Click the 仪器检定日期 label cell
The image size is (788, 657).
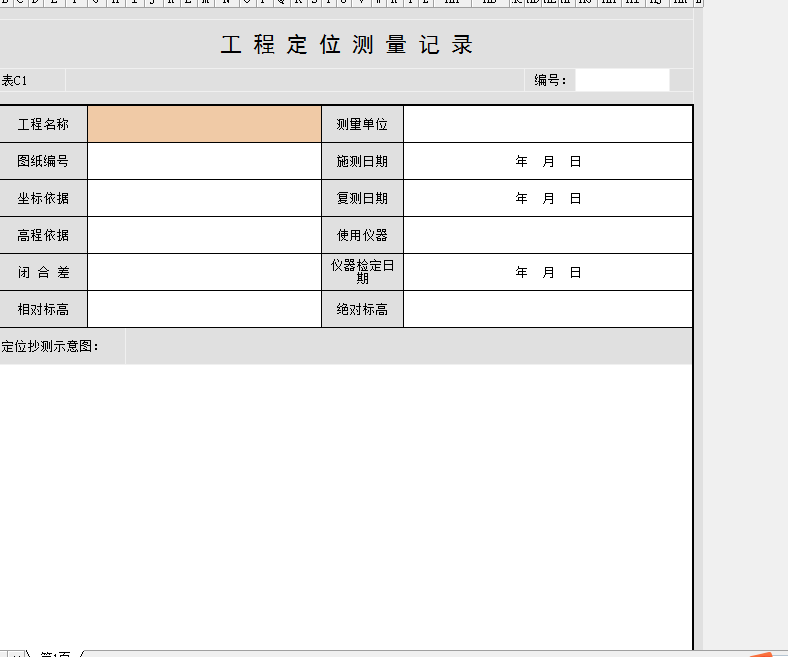coord(362,272)
